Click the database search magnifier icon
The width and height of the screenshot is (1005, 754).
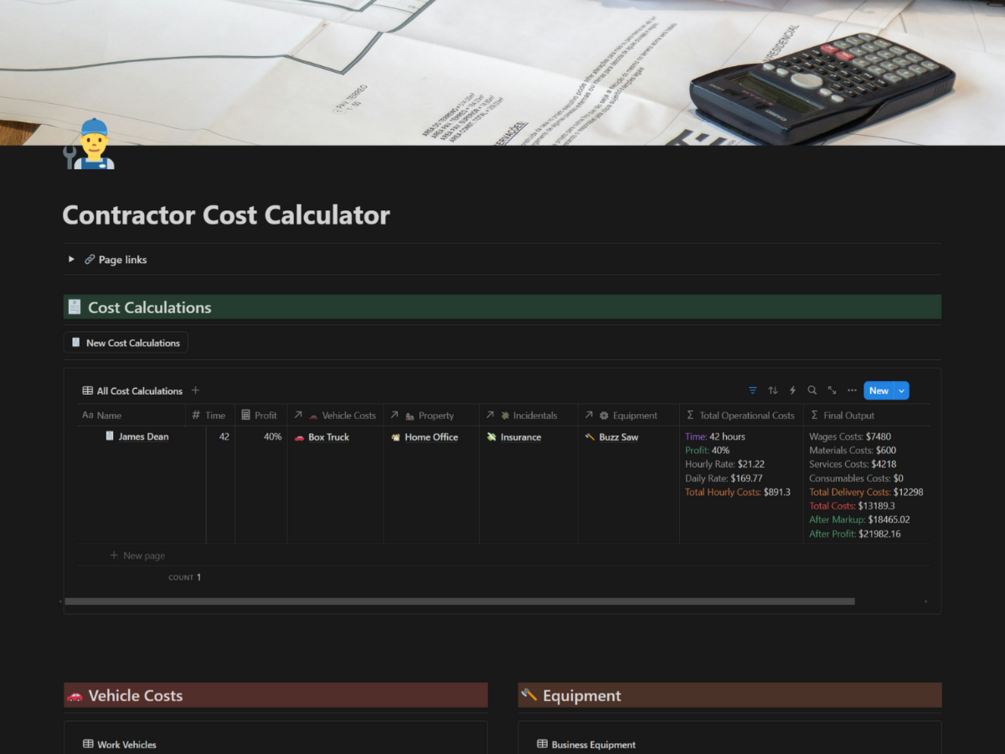point(812,390)
